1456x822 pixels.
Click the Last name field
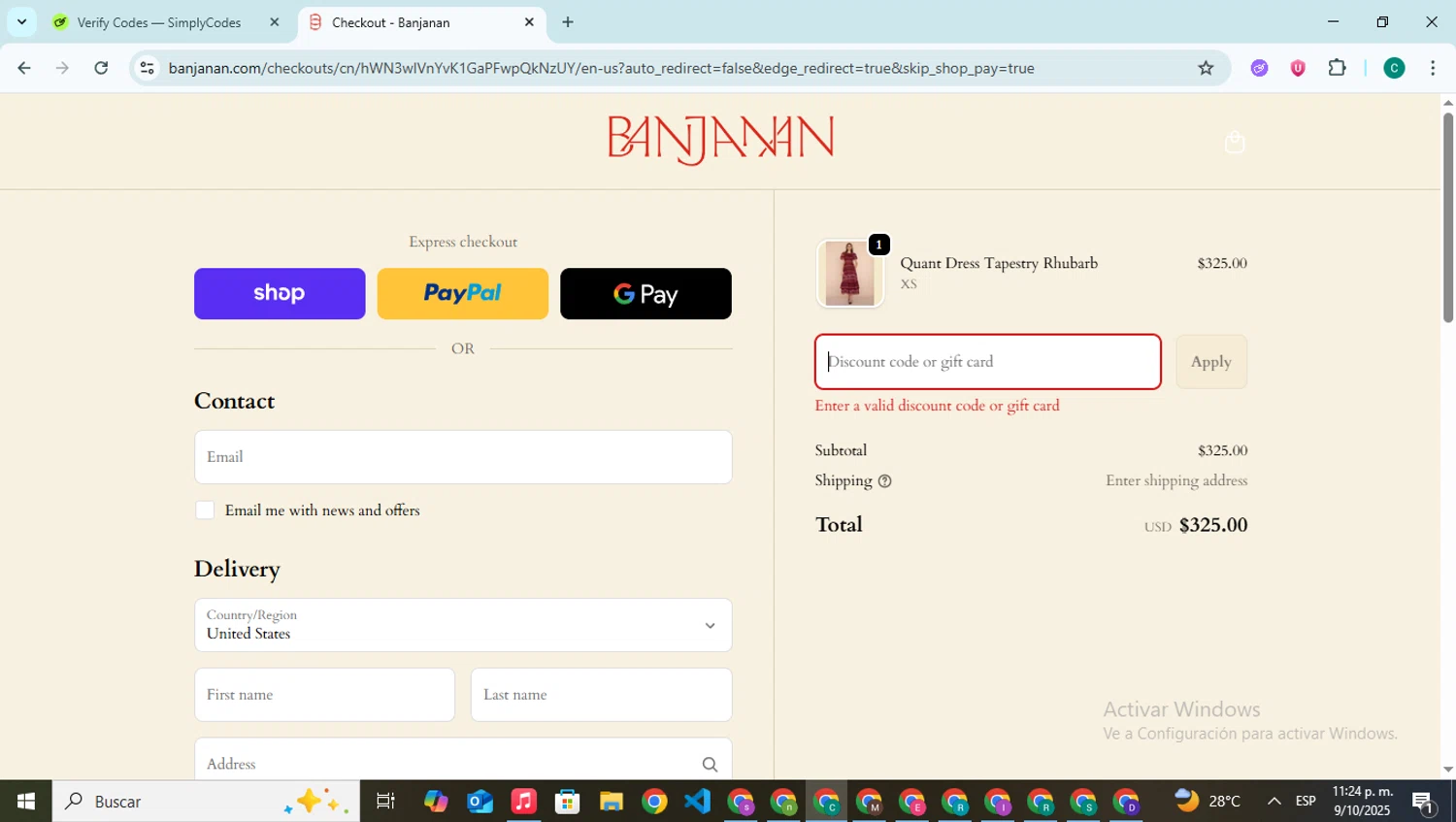pyautogui.click(x=601, y=695)
